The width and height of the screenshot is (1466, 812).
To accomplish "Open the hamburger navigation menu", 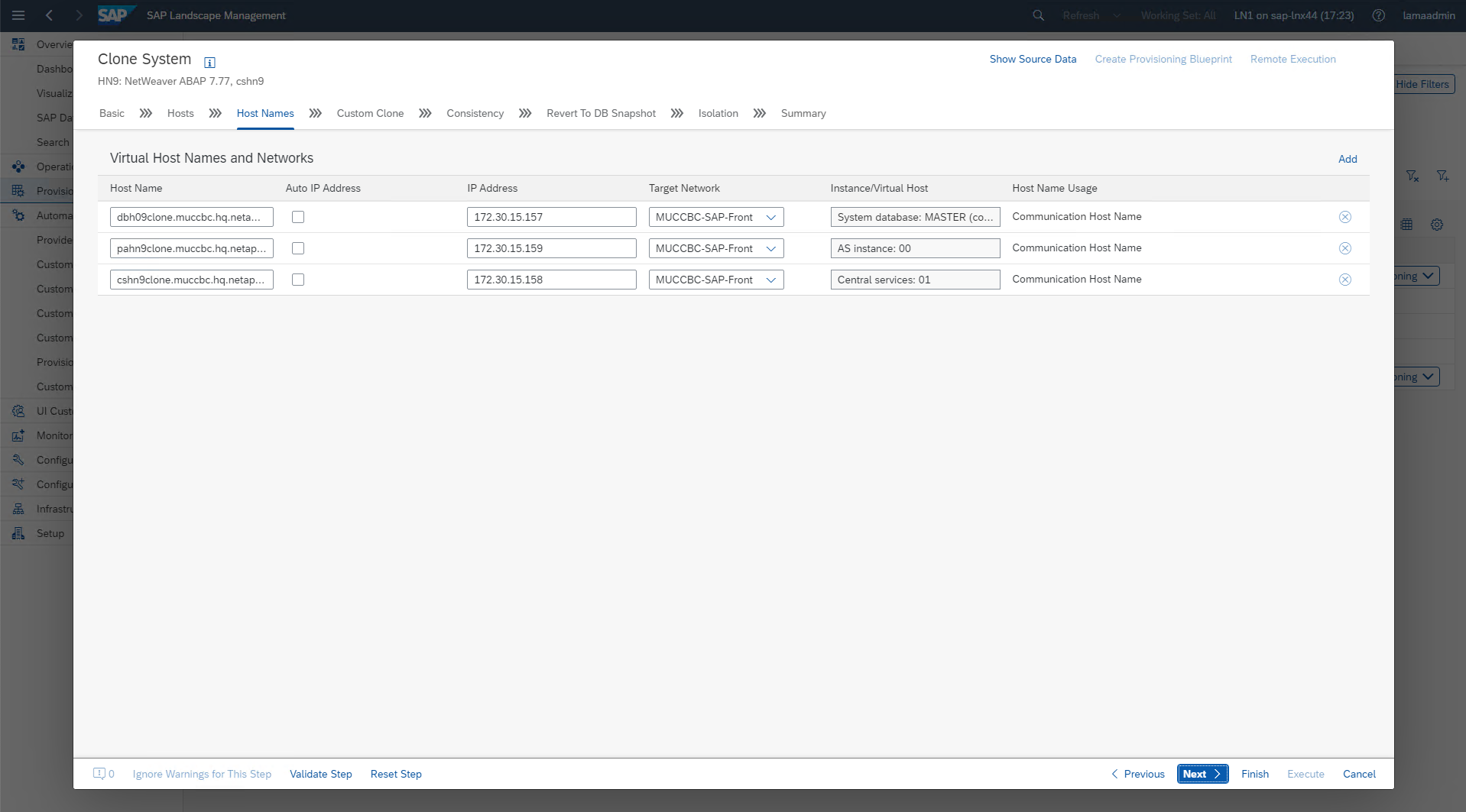I will 18,15.
